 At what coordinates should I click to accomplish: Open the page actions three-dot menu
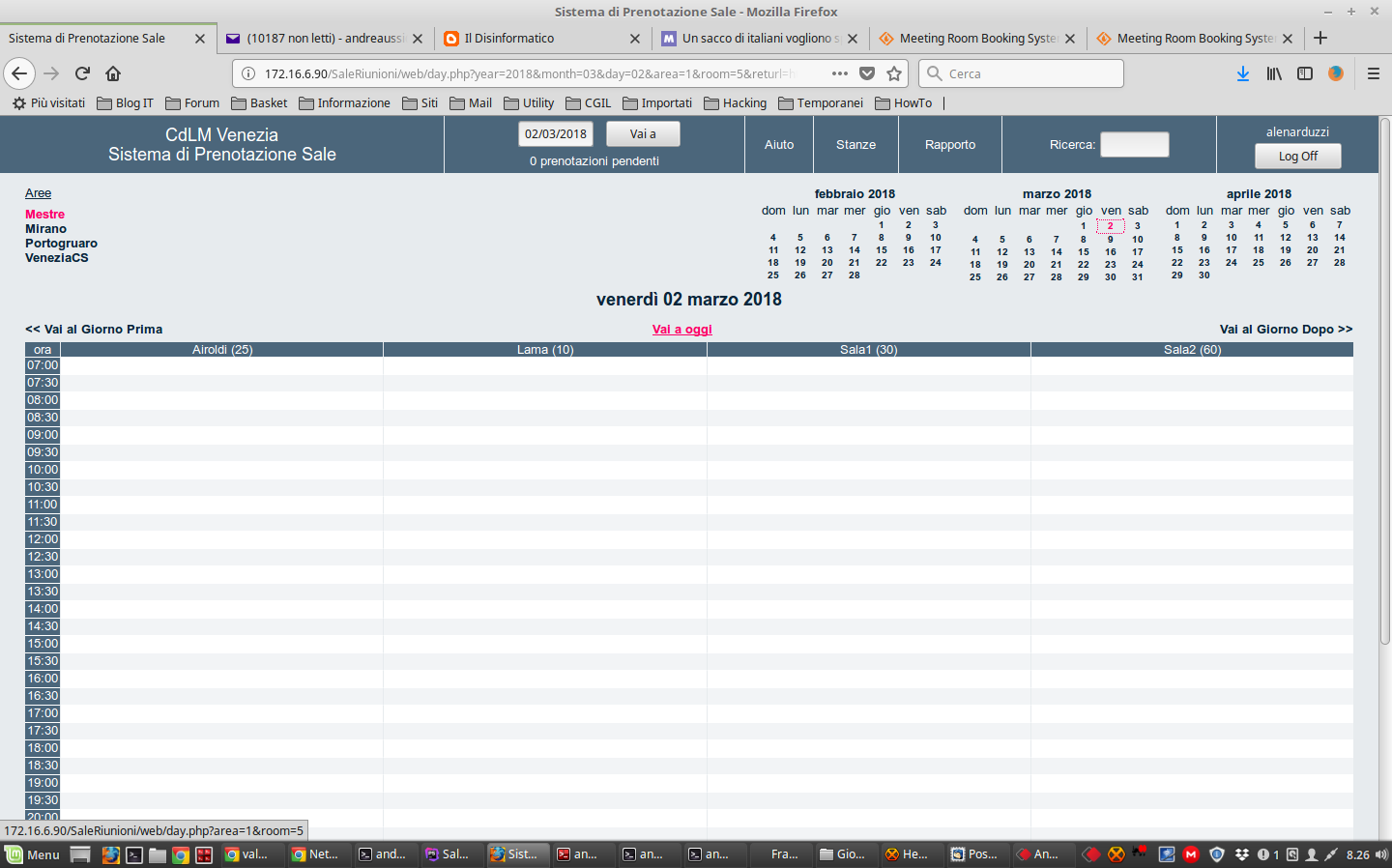click(x=840, y=73)
